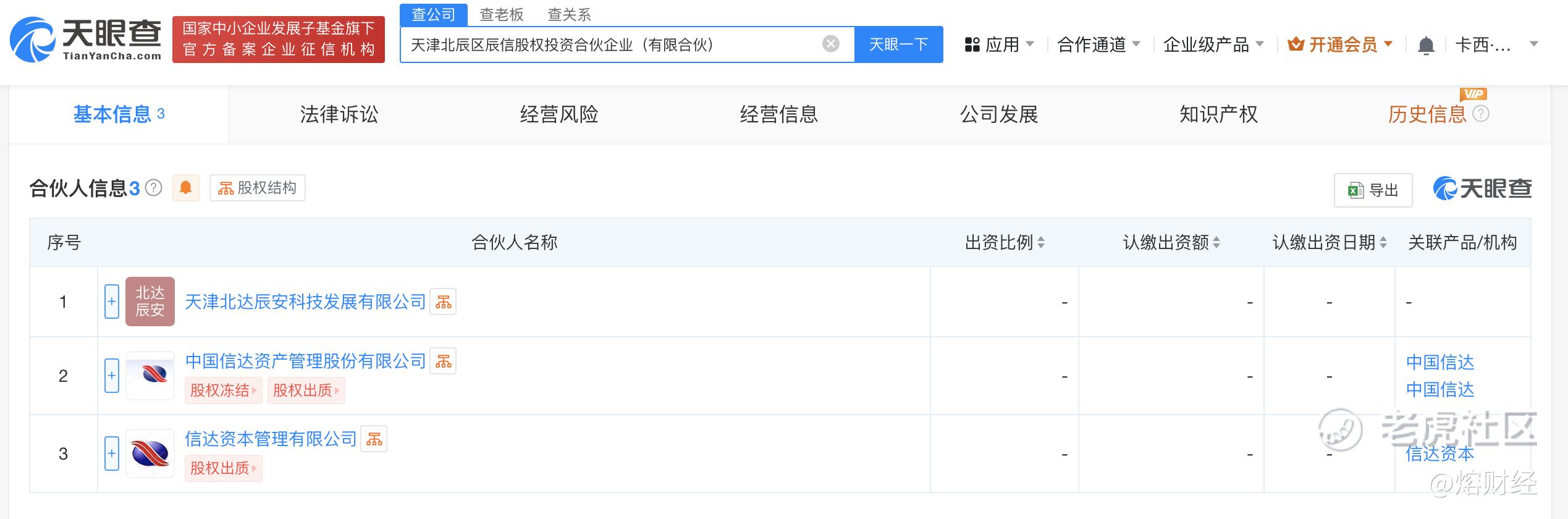This screenshot has width=1568, height=519.
Task: Expand row 1 天津北达辰安 with plus button
Action: tap(112, 302)
